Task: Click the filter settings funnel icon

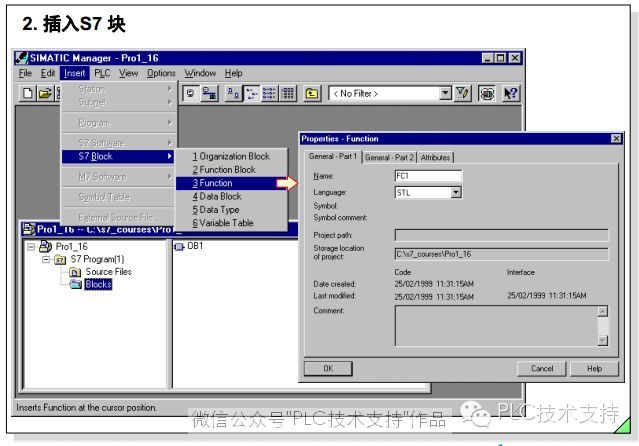Action: coord(463,93)
